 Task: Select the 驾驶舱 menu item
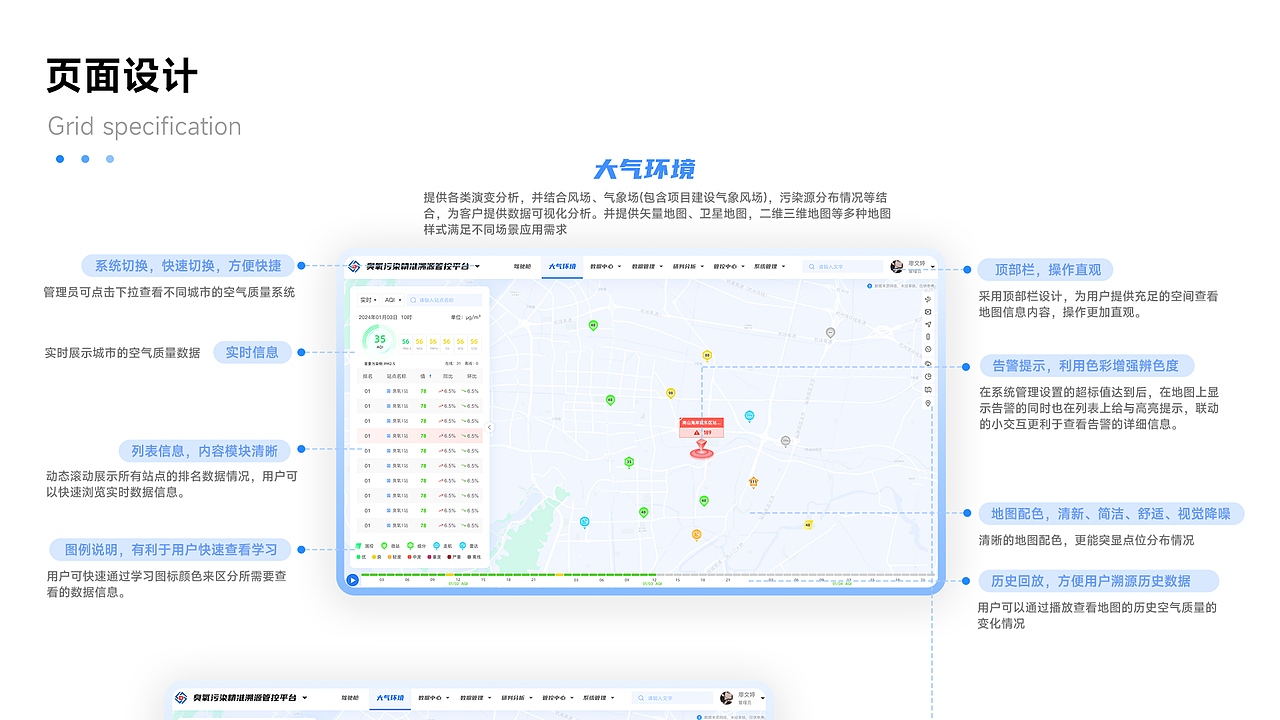522,266
